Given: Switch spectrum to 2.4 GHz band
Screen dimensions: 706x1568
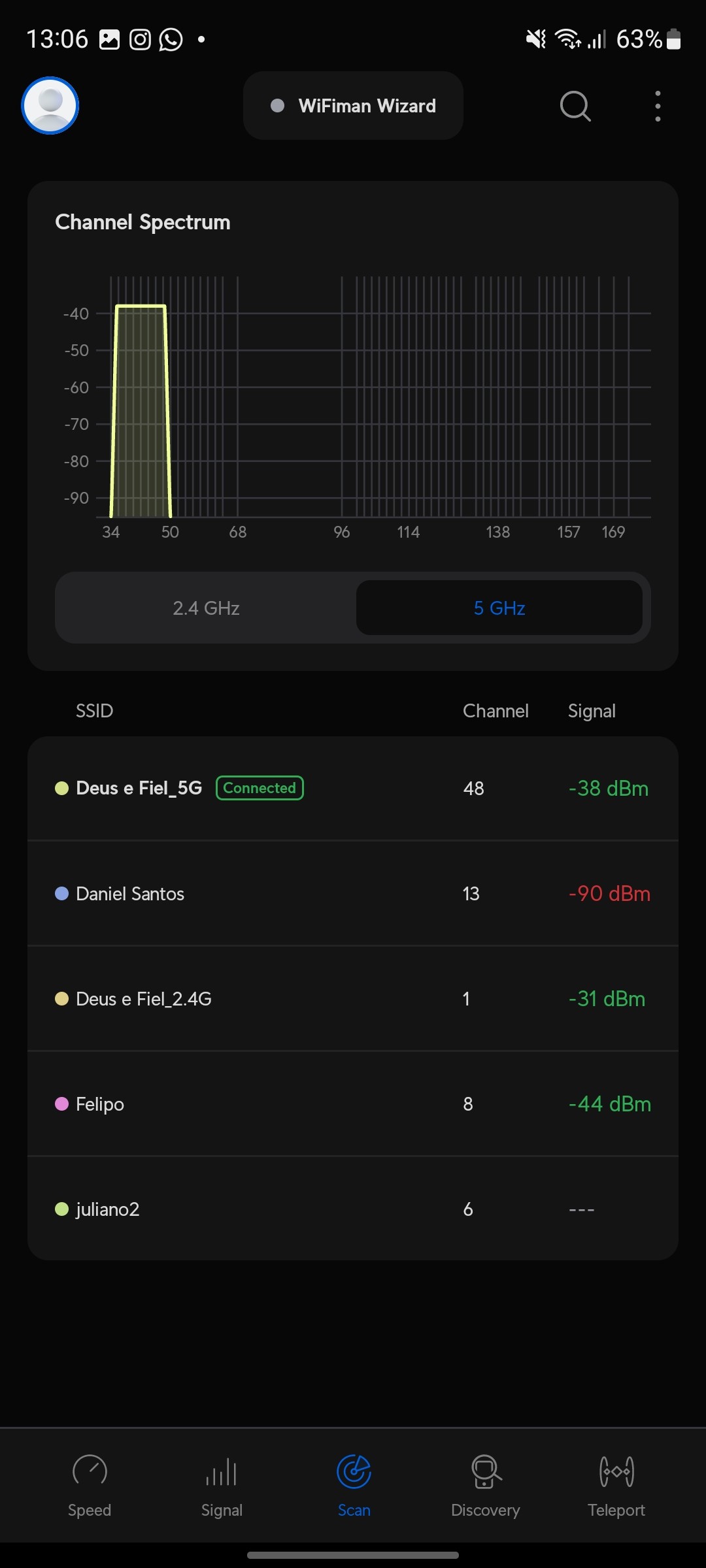Looking at the screenshot, I should [206, 608].
